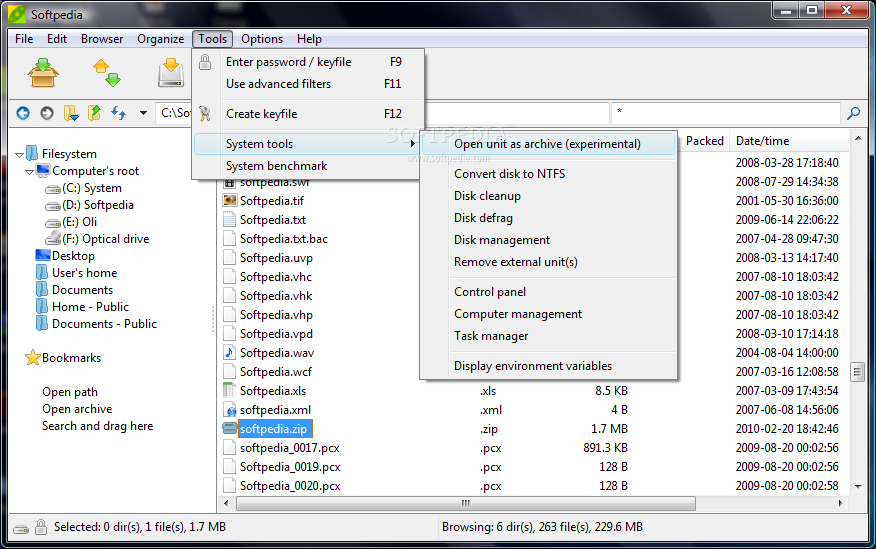Viewport: 876px width, 549px height.
Task: Click the Softpedia.tif image icon
Action: point(230,200)
